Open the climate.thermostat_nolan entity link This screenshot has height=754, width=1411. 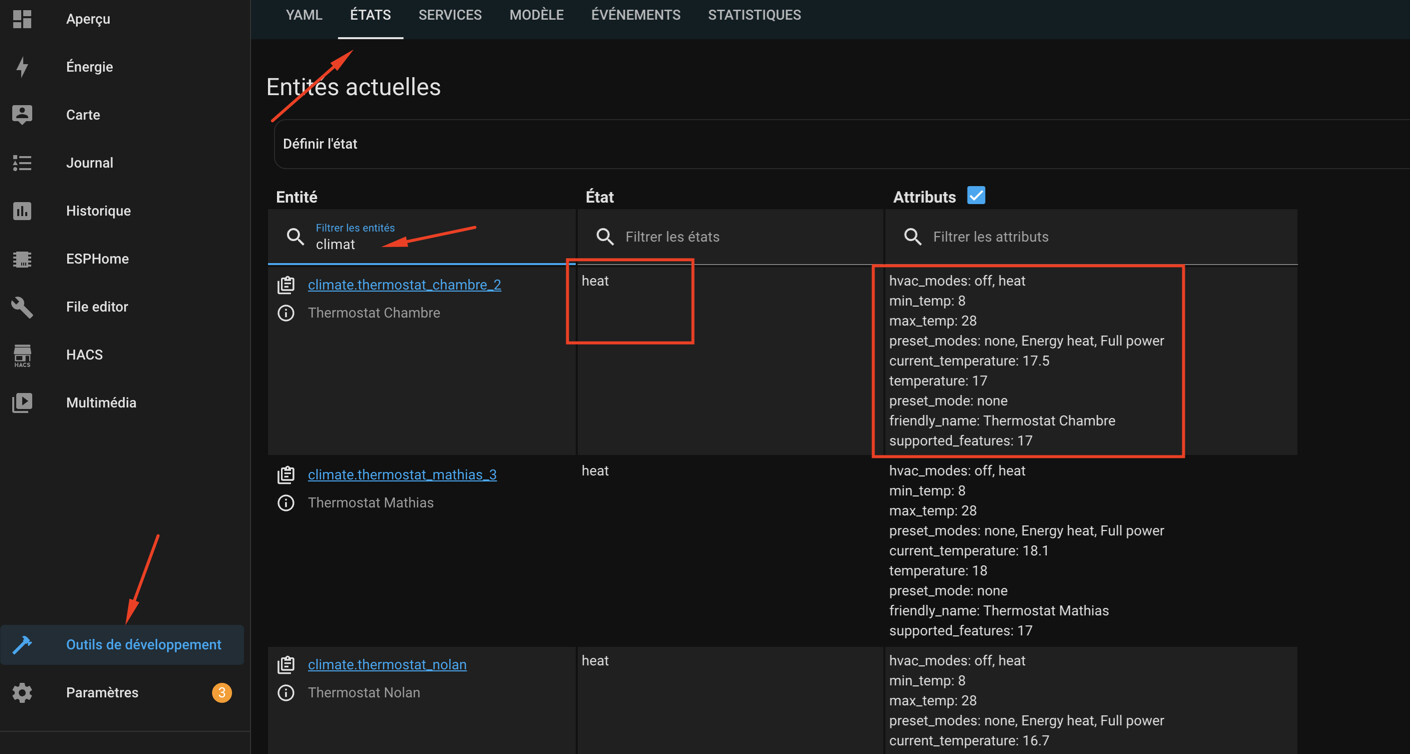387,664
